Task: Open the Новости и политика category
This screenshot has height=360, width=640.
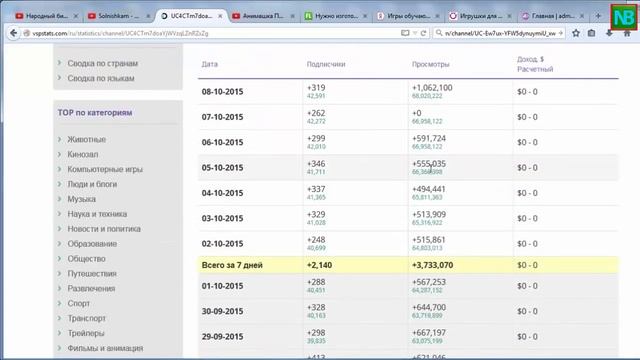Action: [104, 229]
